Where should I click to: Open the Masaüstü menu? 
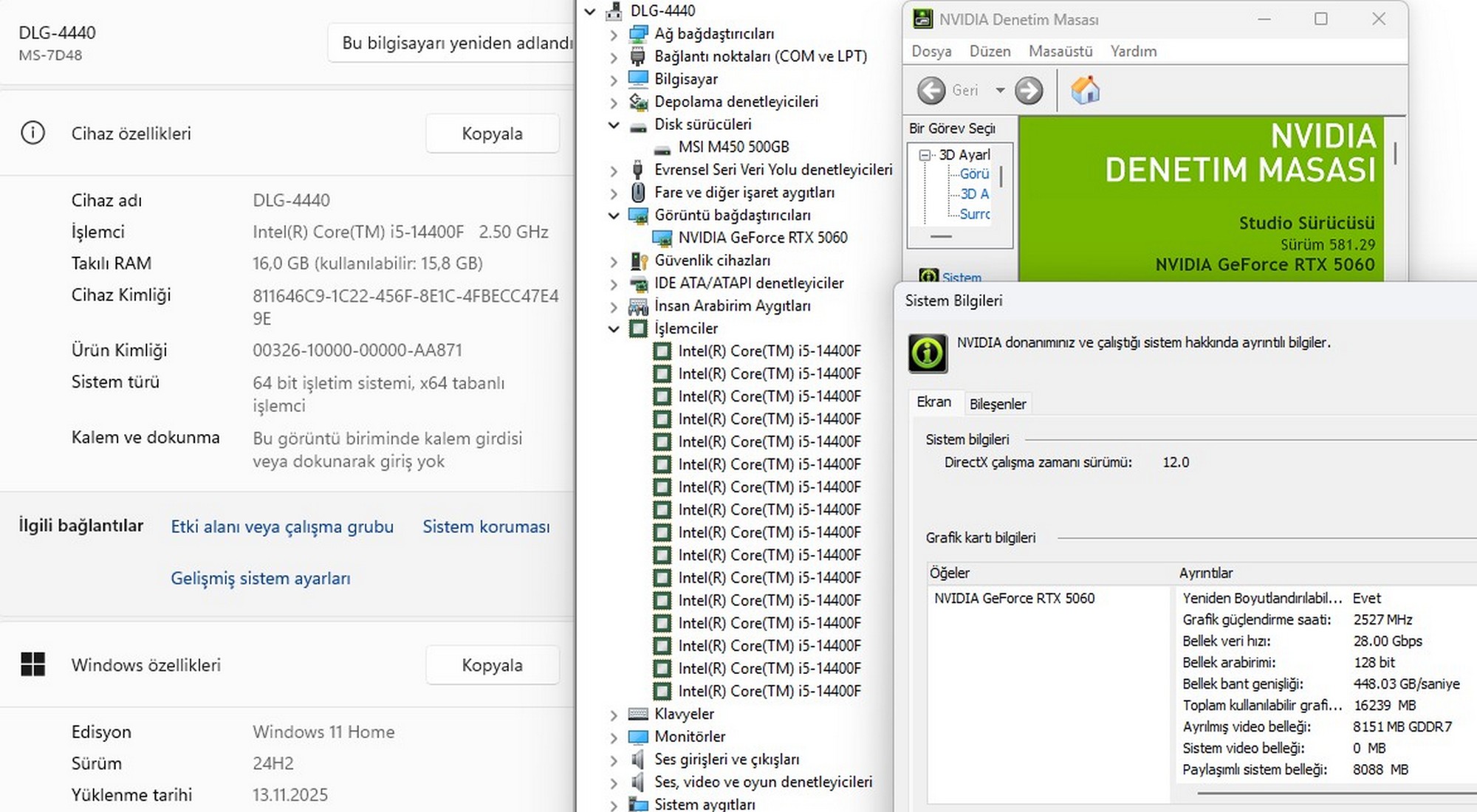click(x=1060, y=51)
